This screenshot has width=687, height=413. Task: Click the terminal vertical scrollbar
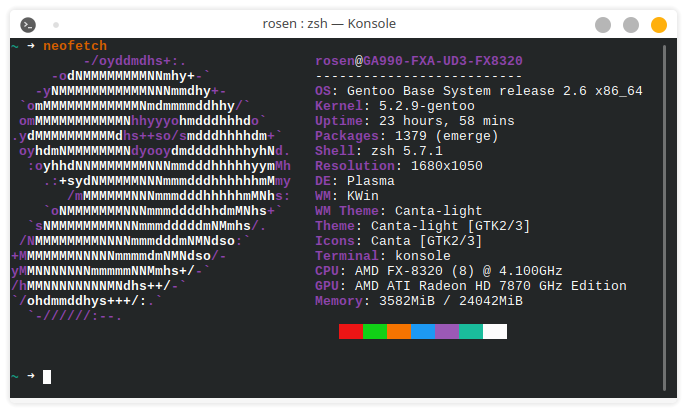pyautogui.click(x=664, y=218)
